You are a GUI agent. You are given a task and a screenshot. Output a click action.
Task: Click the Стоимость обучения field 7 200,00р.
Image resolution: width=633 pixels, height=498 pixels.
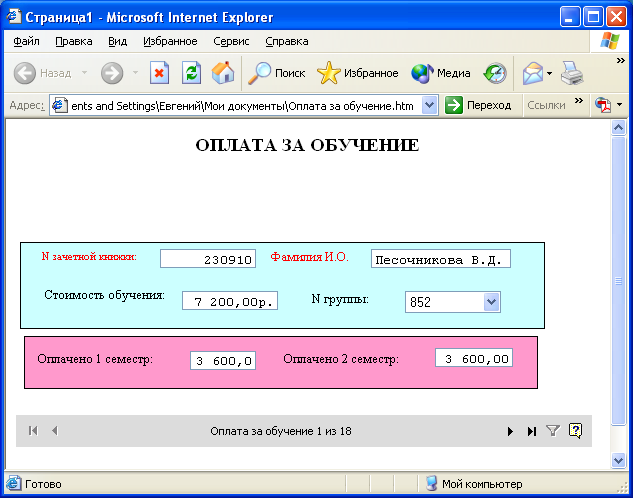tap(230, 301)
